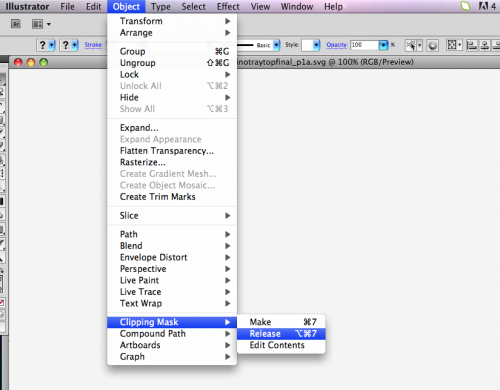Screen dimensions: 500x390
Task: Open the Edit menu
Action: point(94,7)
